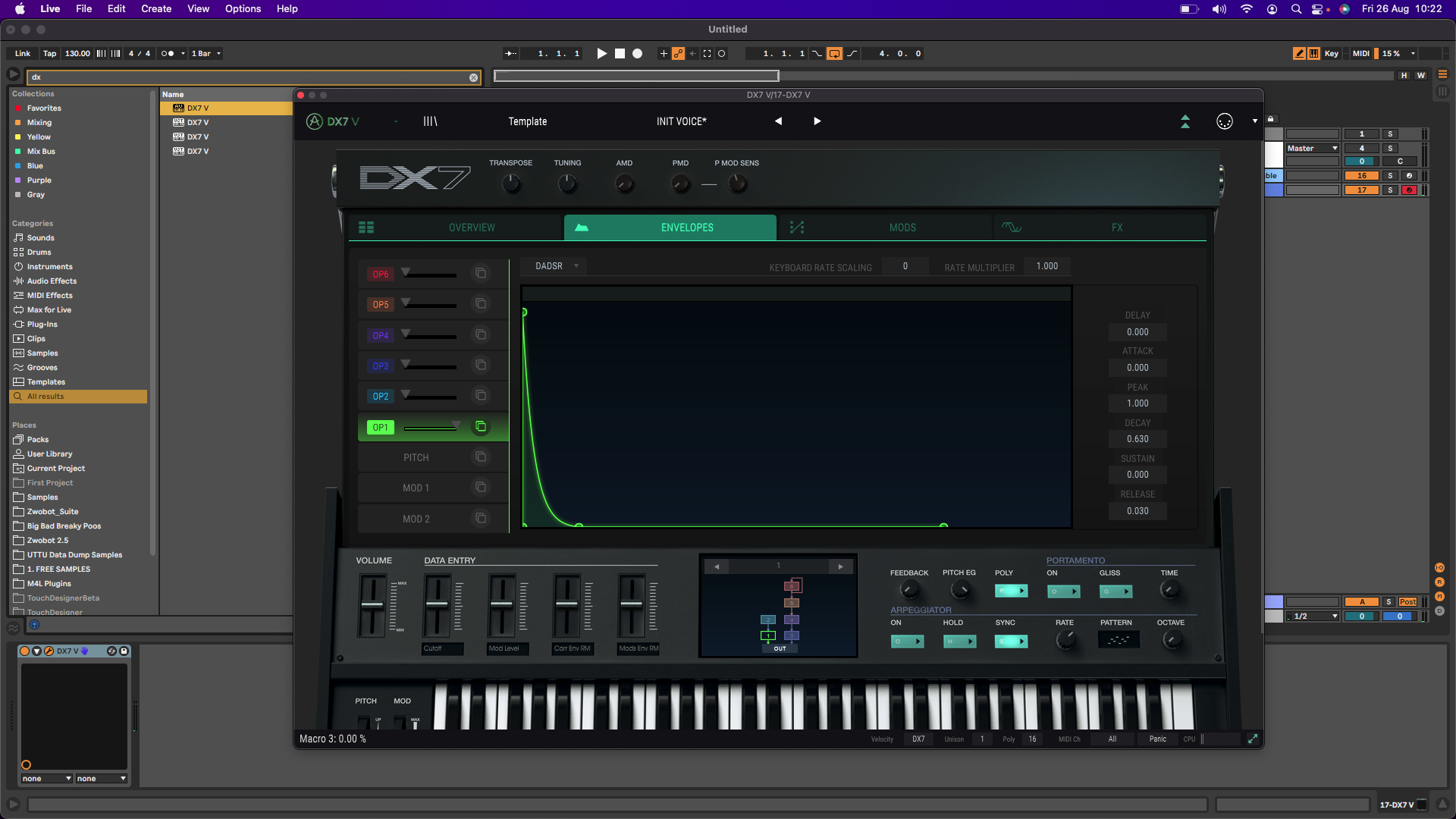Click the VOLUME slider on DX7
This screenshot has width=1456, height=819.
pos(372,605)
